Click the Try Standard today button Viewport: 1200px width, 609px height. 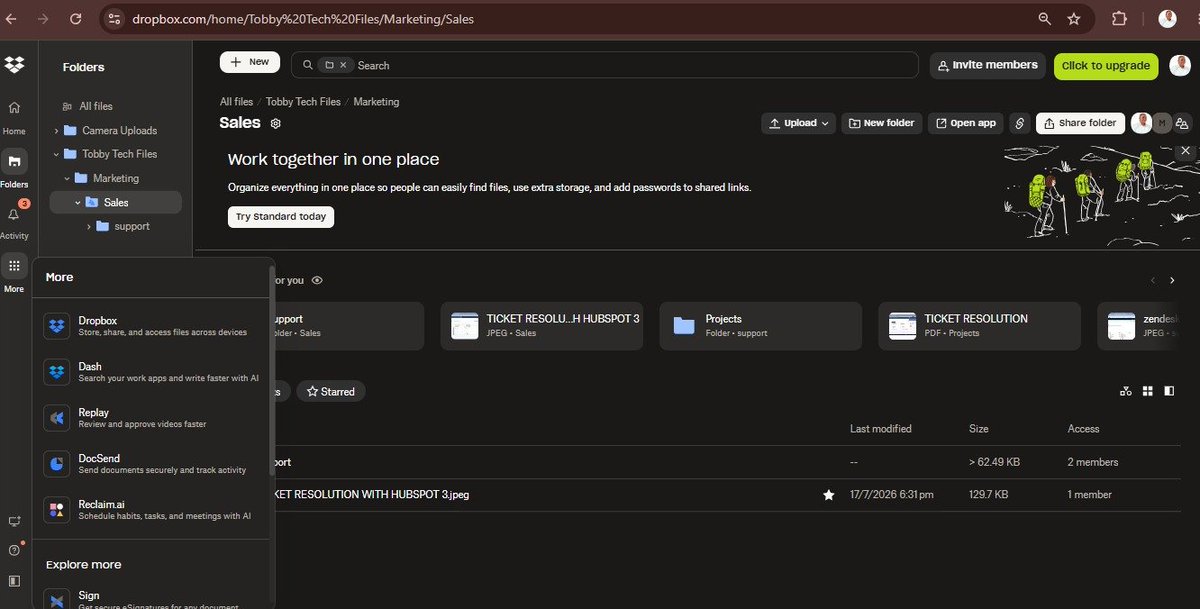click(281, 217)
